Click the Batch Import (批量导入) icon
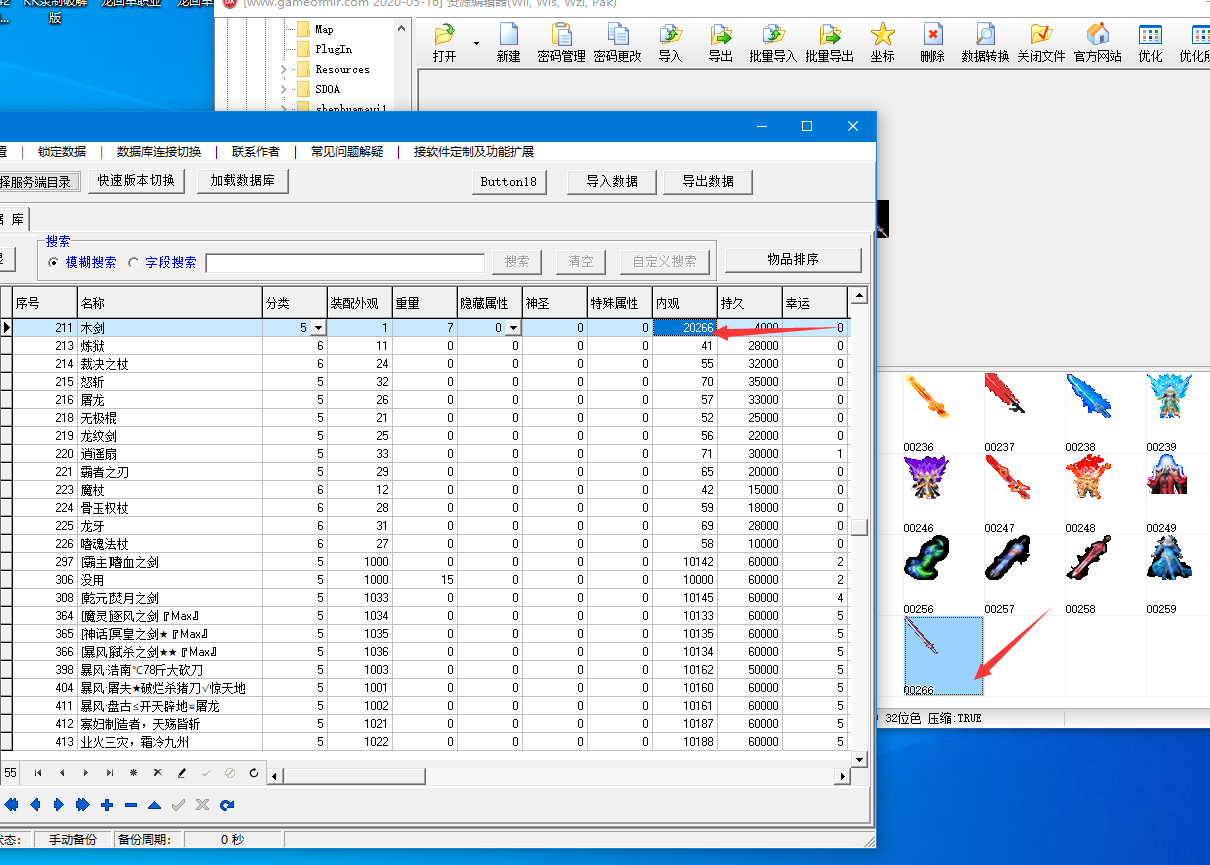The width and height of the screenshot is (1210, 865). point(773,44)
